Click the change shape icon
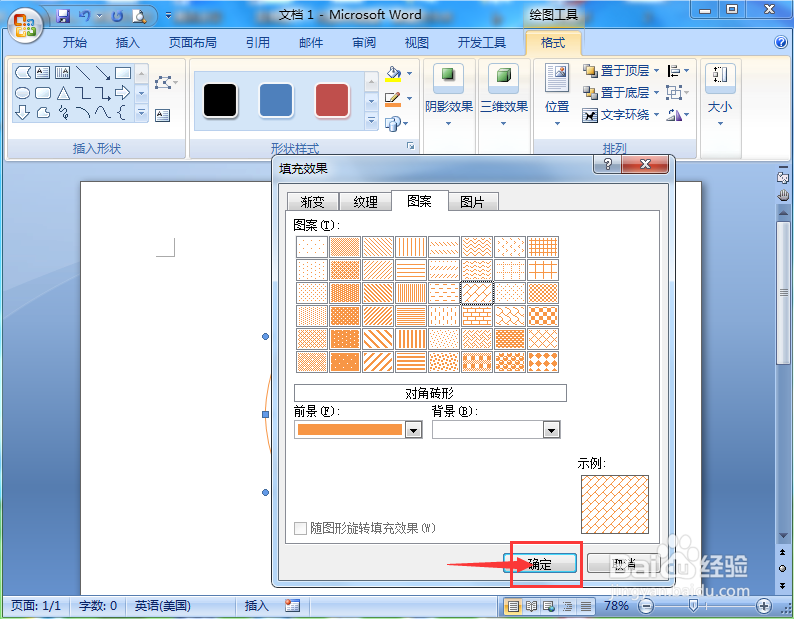 393,123
